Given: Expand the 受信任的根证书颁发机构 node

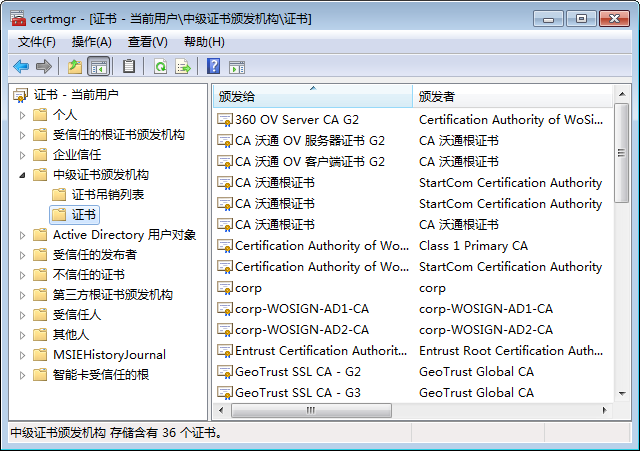Looking at the screenshot, I should 23,136.
